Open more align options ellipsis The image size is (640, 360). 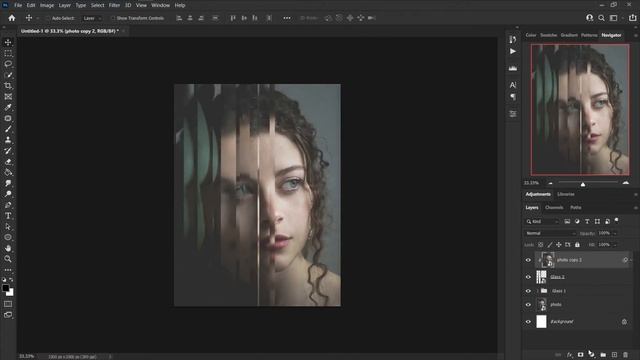coord(287,18)
